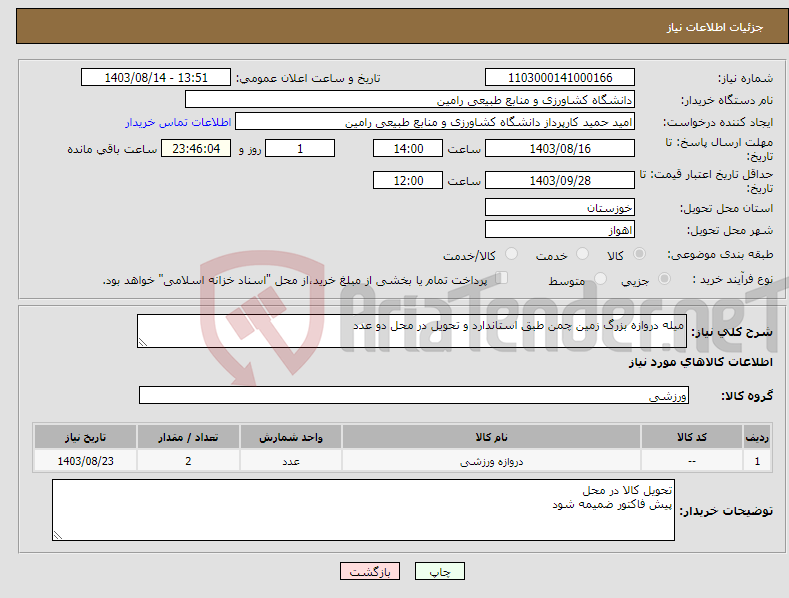789x598 pixels.
Task: Click the توضیحات خریدار notes textarea
Action: (x=363, y=510)
